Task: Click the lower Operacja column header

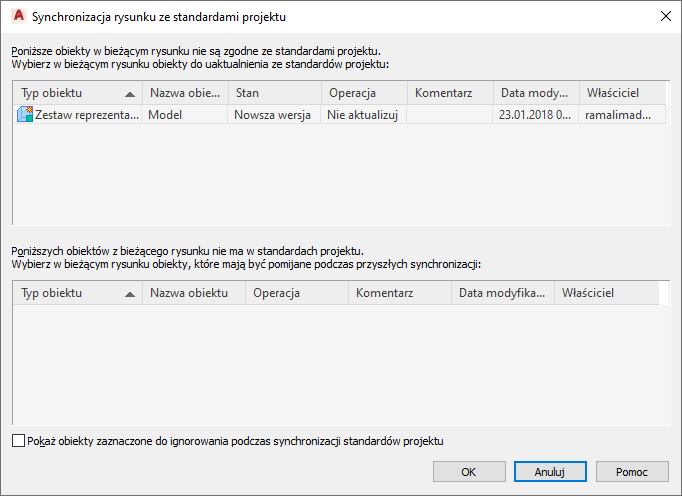Action: [x=296, y=293]
